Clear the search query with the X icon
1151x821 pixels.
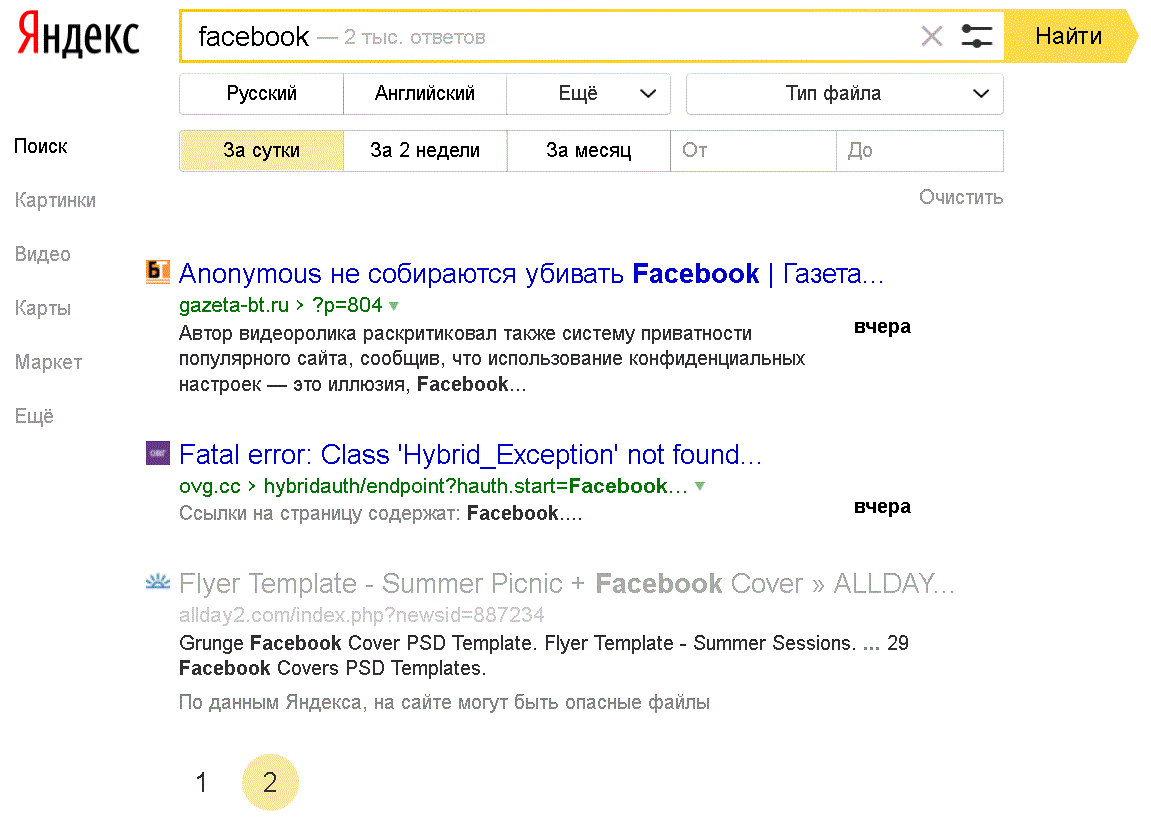coord(931,37)
